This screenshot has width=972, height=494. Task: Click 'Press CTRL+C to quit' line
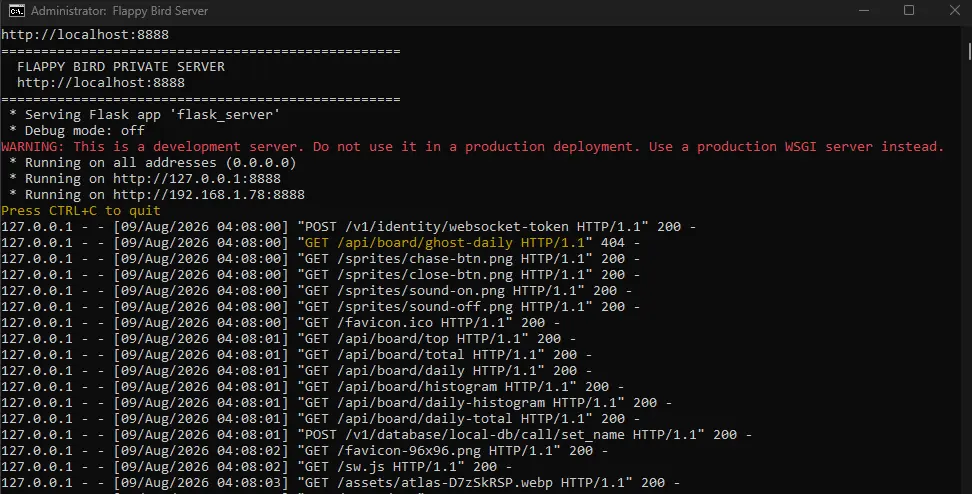[x=81, y=211]
